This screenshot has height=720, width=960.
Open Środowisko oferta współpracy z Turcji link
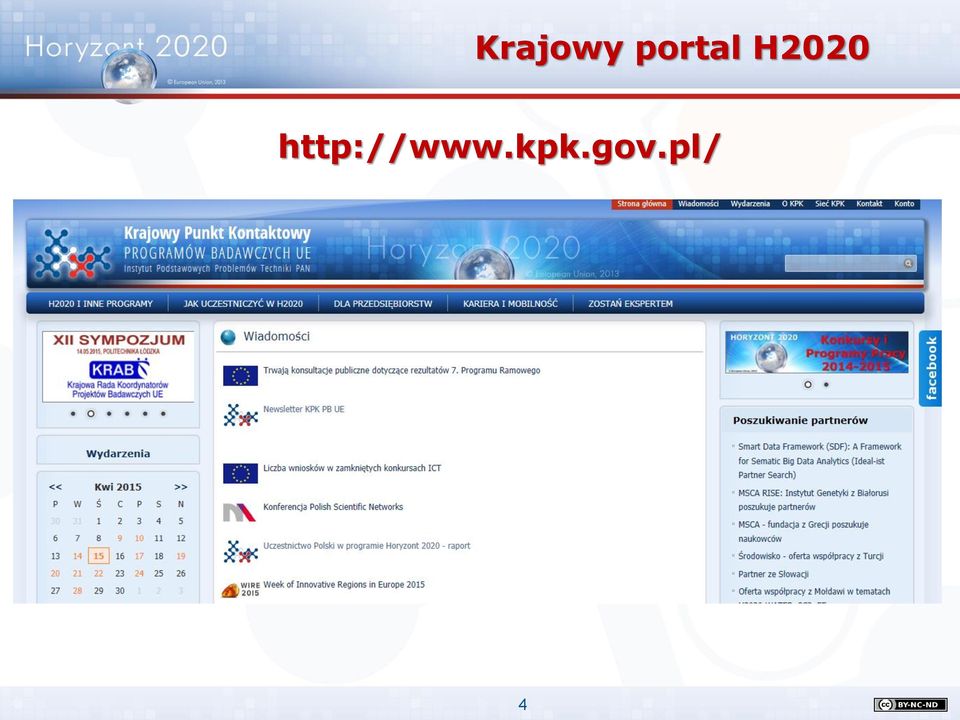pyautogui.click(x=811, y=556)
